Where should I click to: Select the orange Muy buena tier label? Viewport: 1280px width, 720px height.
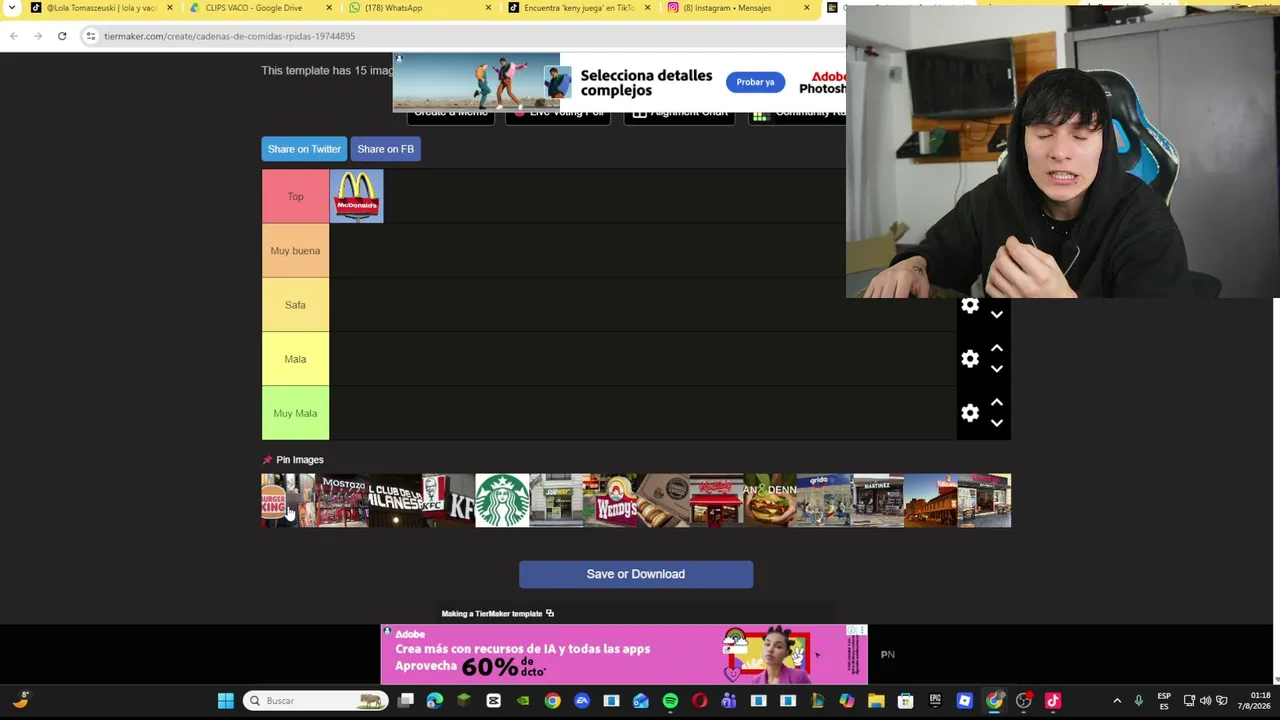[295, 251]
